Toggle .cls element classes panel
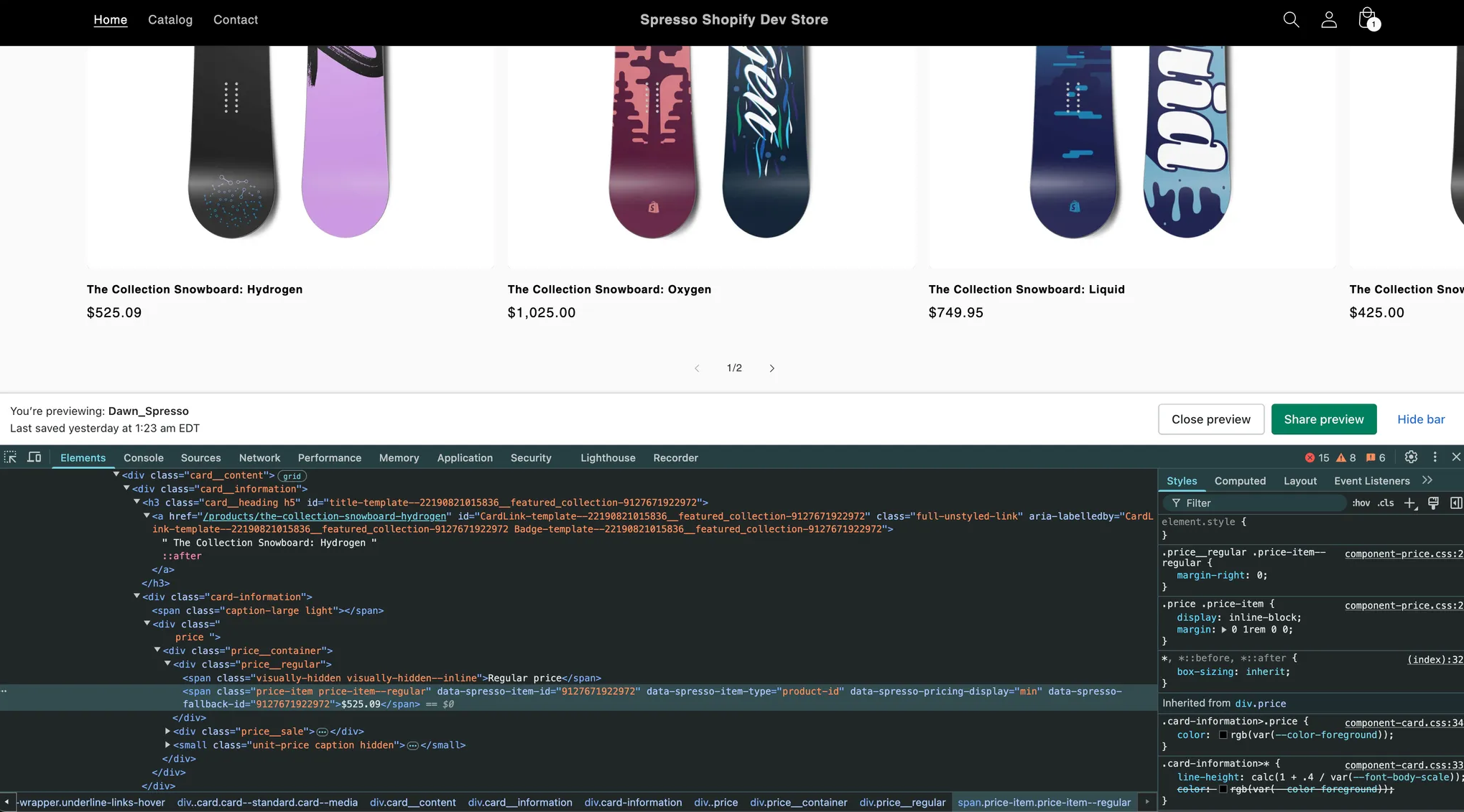 click(x=1386, y=503)
